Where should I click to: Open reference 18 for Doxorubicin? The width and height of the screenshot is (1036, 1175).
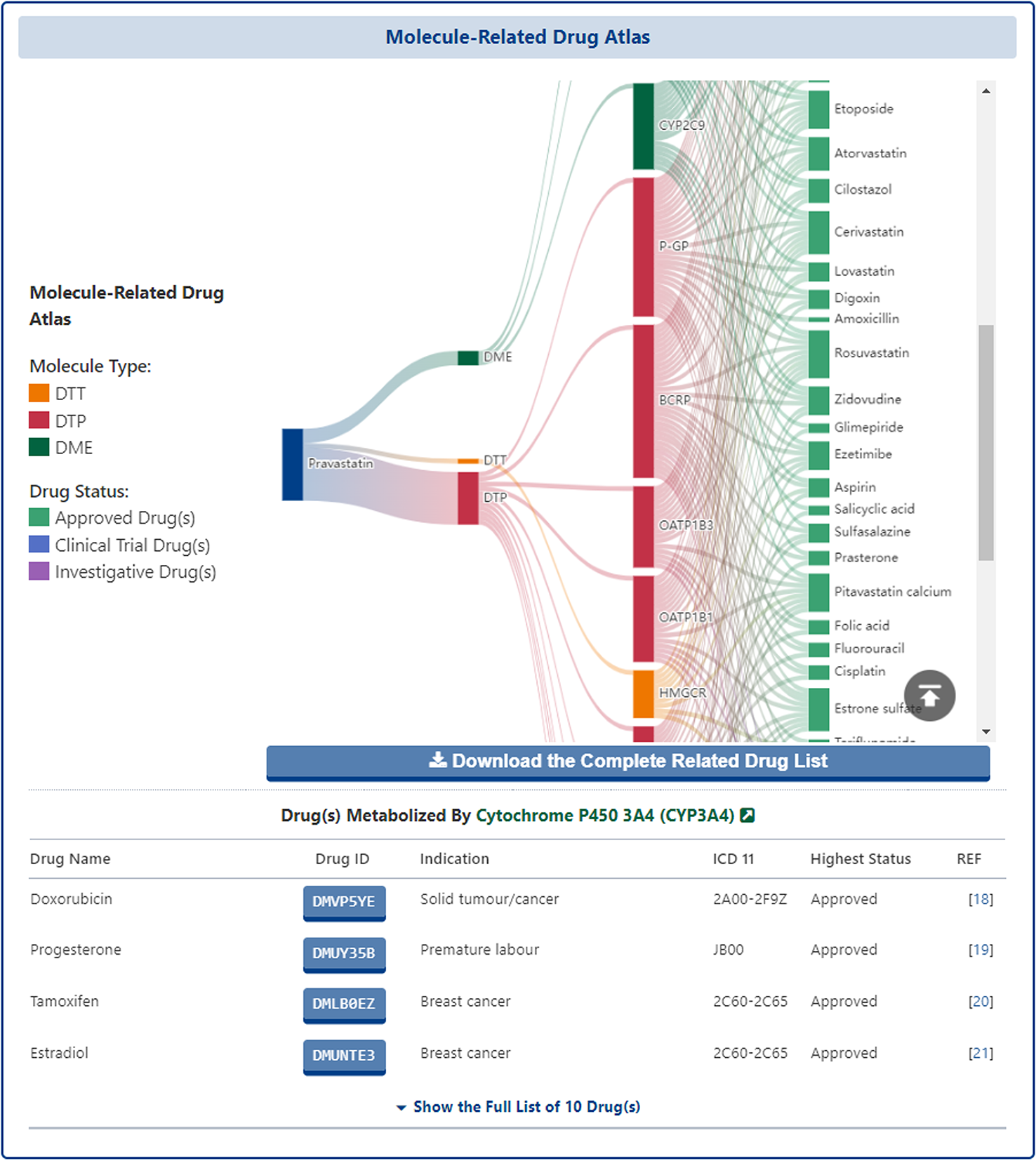click(x=981, y=899)
